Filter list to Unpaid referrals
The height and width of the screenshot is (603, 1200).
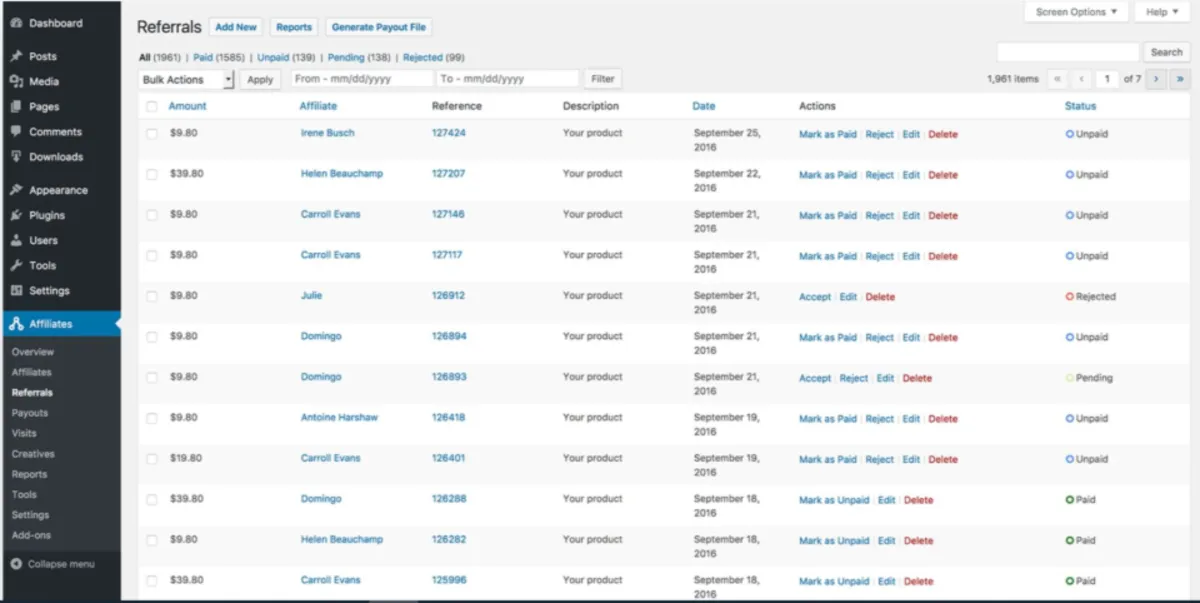272,58
